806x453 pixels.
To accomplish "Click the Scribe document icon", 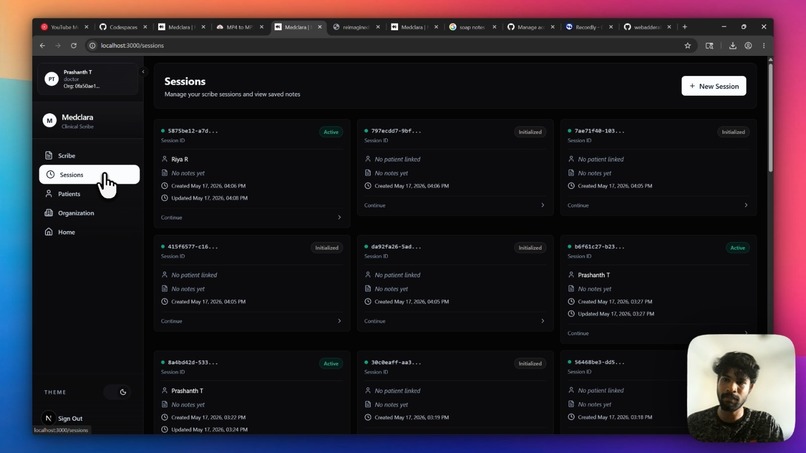I will click(49, 155).
